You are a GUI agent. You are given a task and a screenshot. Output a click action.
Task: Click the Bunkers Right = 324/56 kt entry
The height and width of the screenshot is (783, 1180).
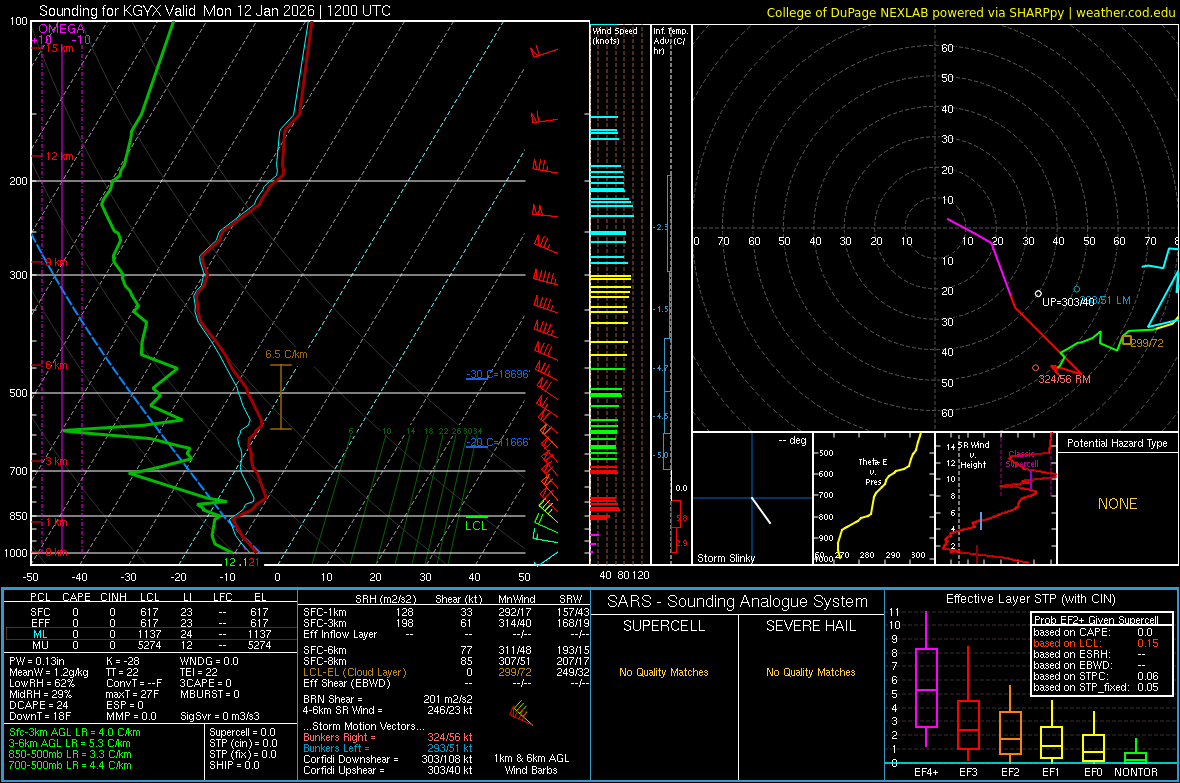point(388,738)
